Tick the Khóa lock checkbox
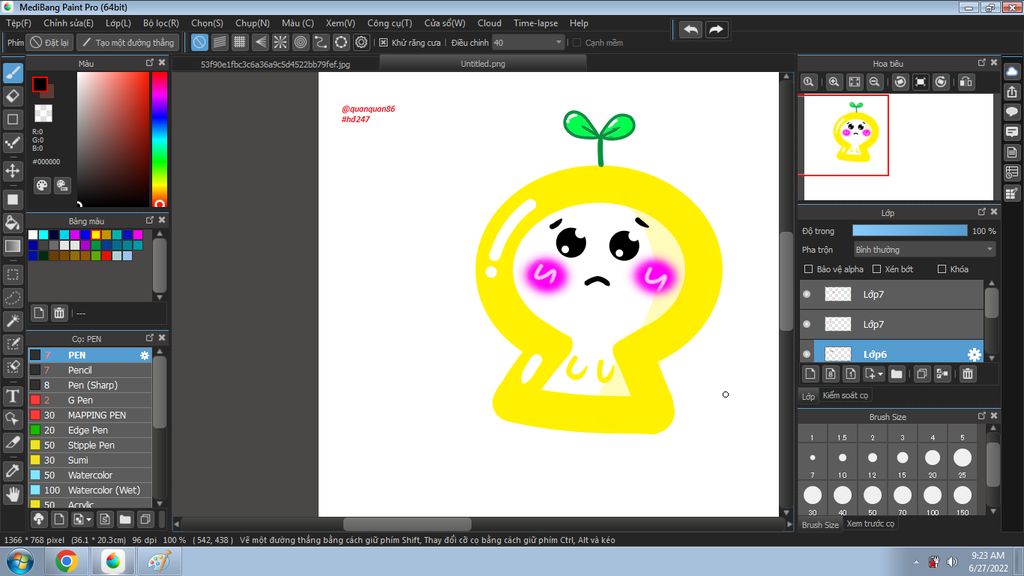This screenshot has width=1024, height=576. [x=942, y=269]
